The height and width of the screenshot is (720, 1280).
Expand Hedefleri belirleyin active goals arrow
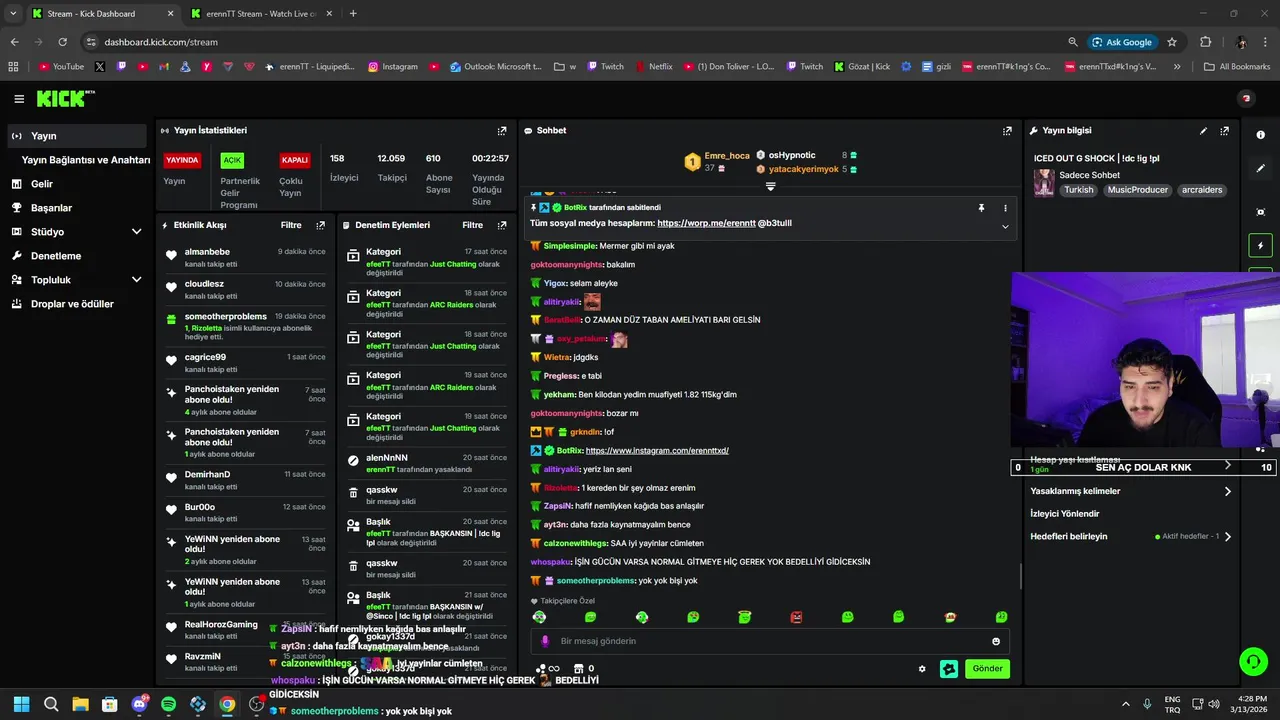click(1228, 537)
